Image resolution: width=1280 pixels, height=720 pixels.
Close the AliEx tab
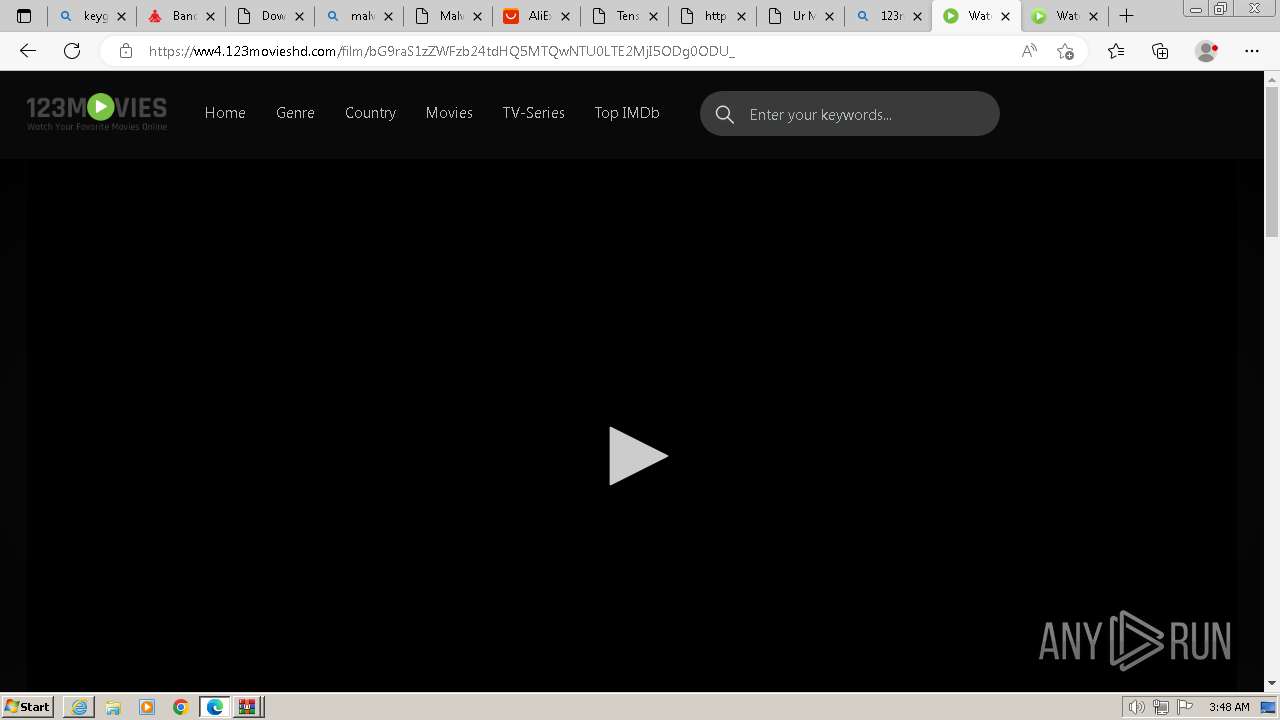(564, 16)
